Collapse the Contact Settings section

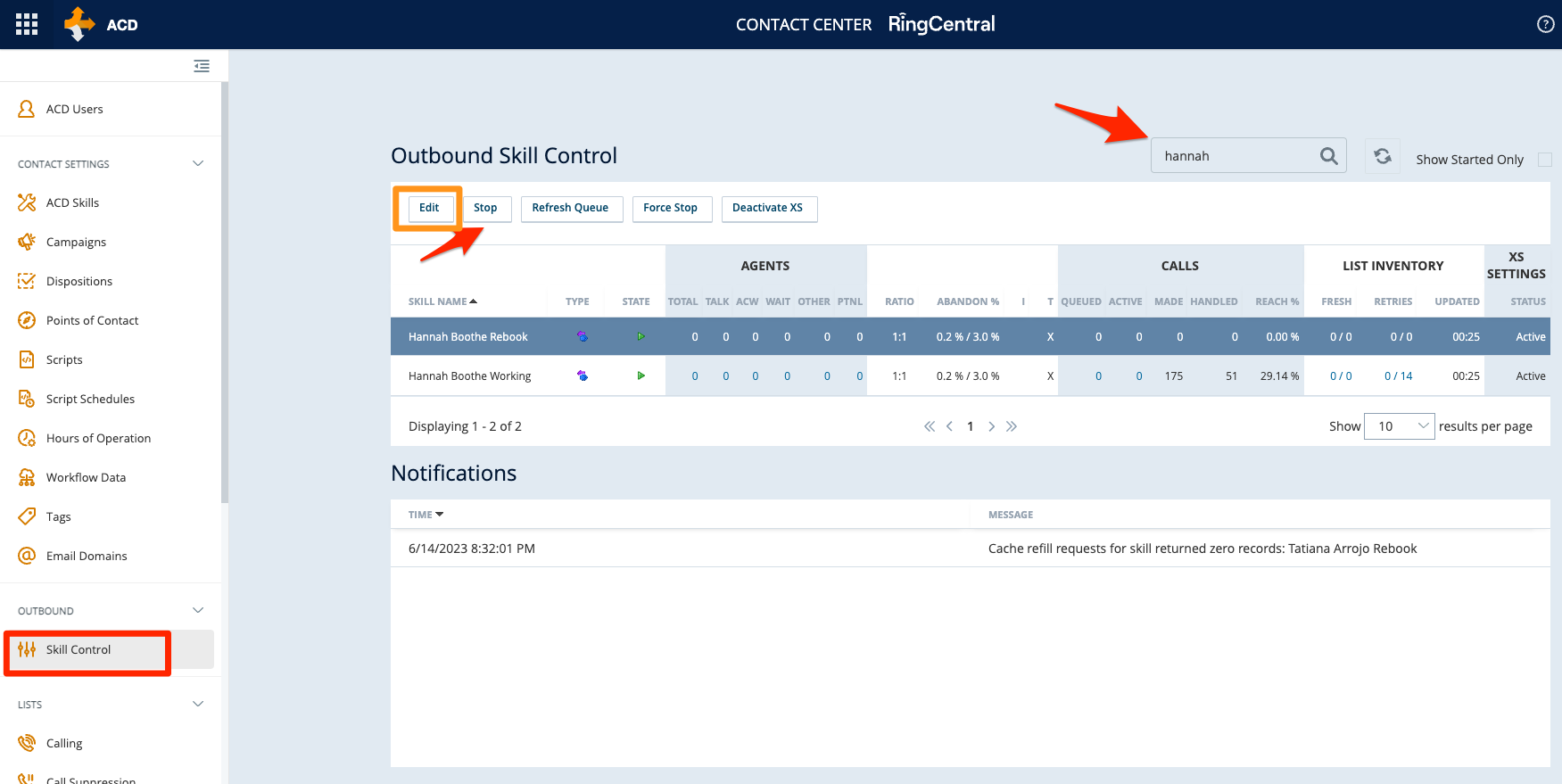[x=198, y=163]
